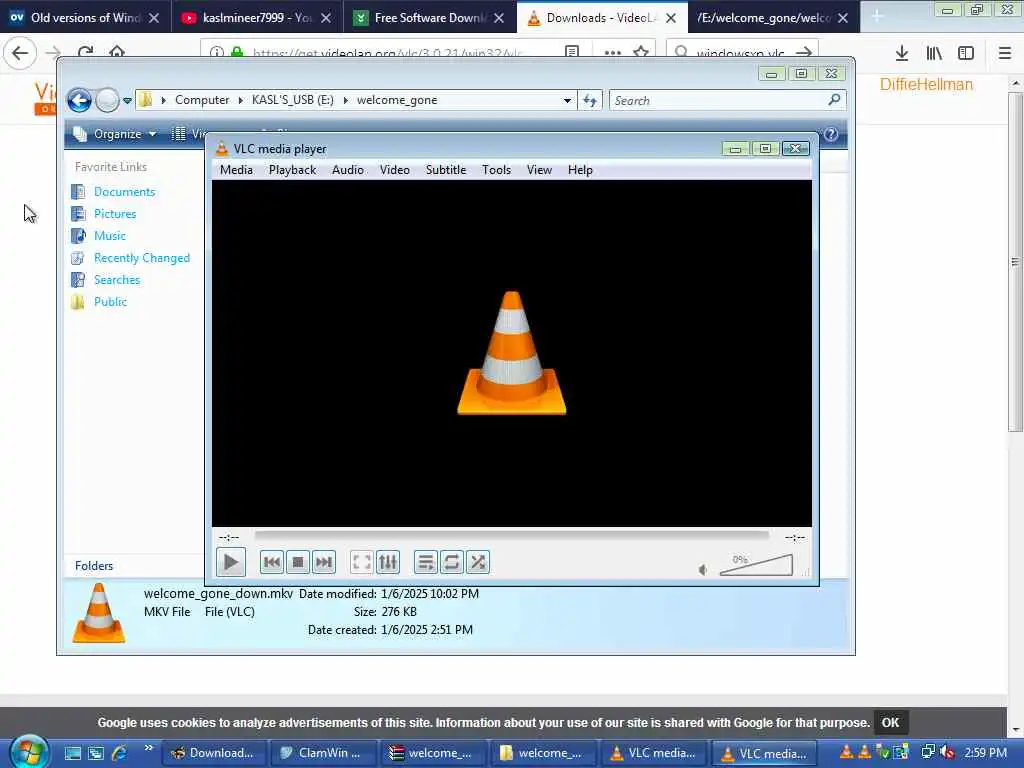The width and height of the screenshot is (1024, 768).
Task: Show VLC extended settings (equalizer icon)
Action: click(x=388, y=562)
